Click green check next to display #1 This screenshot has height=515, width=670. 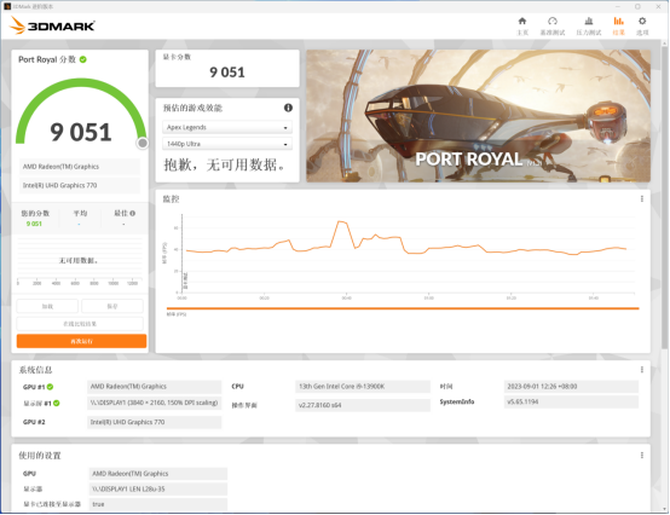pos(56,403)
